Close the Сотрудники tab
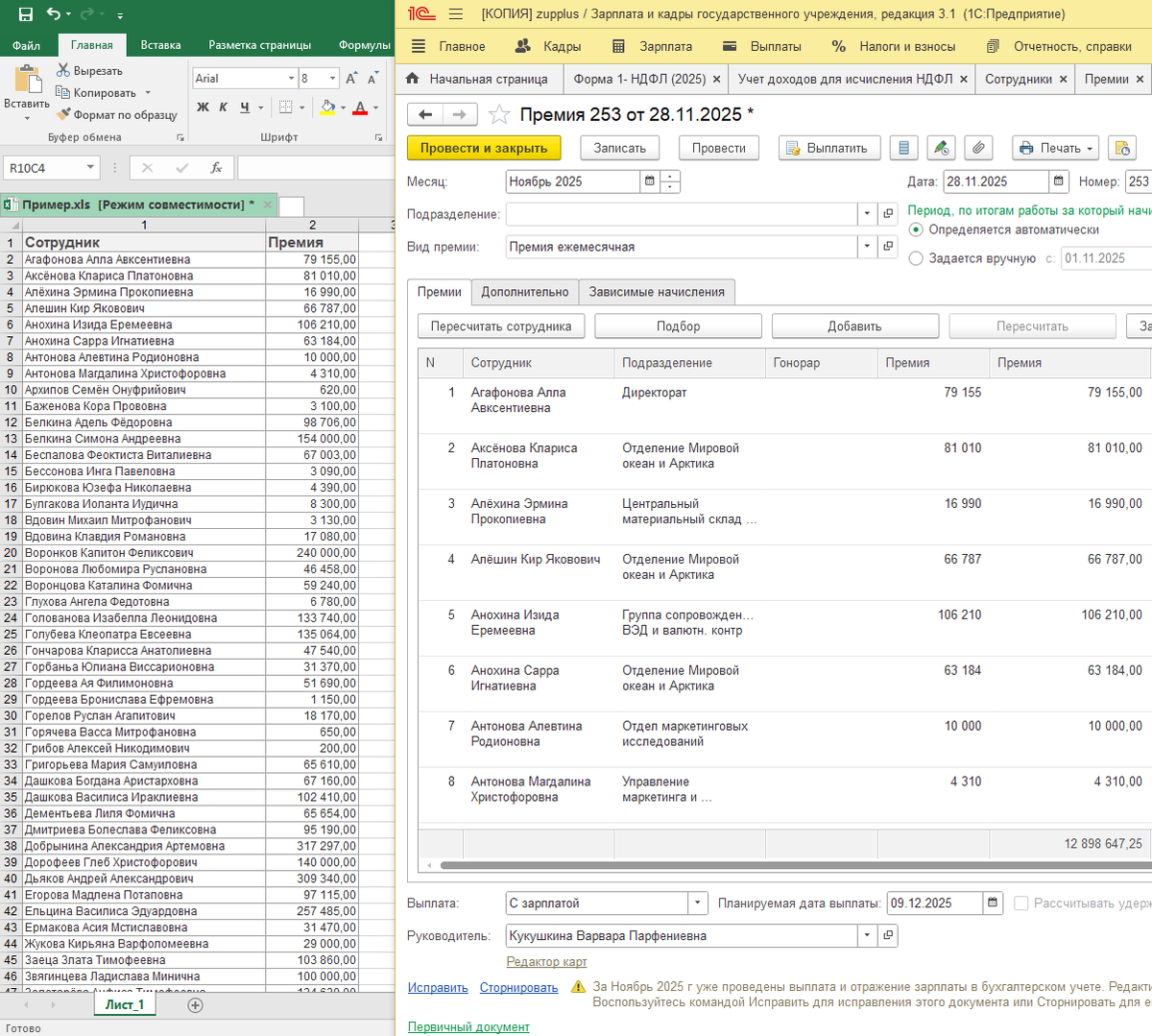The width and height of the screenshot is (1152, 1036). 1064,80
